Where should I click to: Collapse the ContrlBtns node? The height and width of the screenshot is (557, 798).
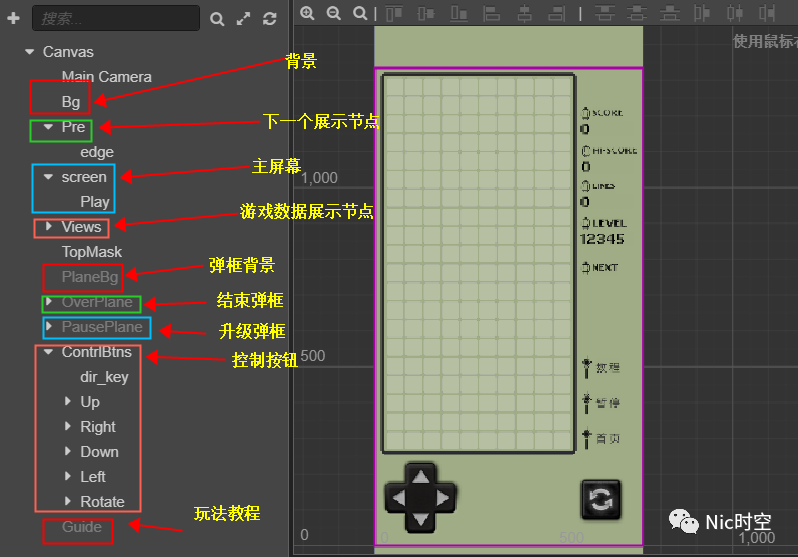coord(48,352)
